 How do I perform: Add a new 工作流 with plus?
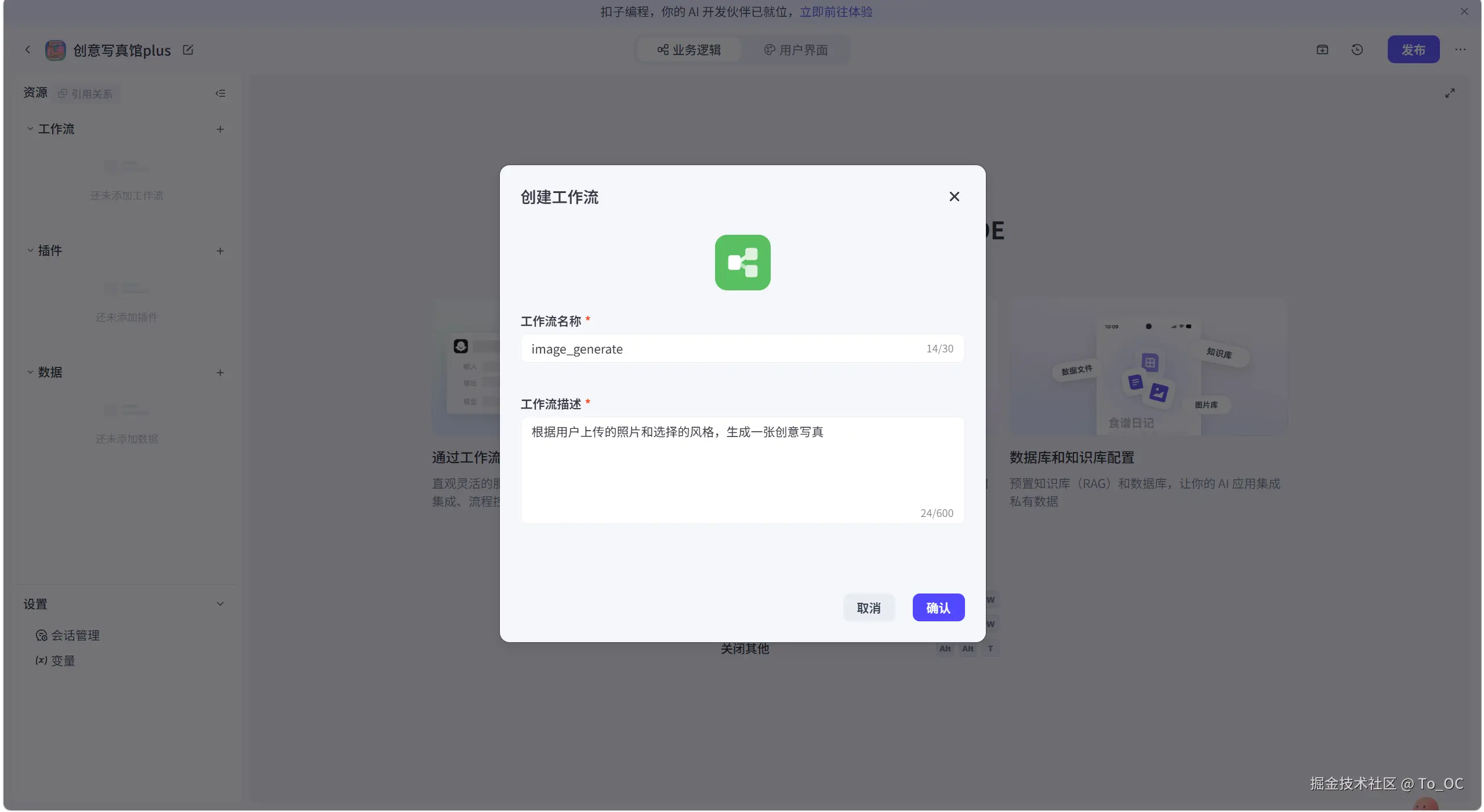point(220,129)
